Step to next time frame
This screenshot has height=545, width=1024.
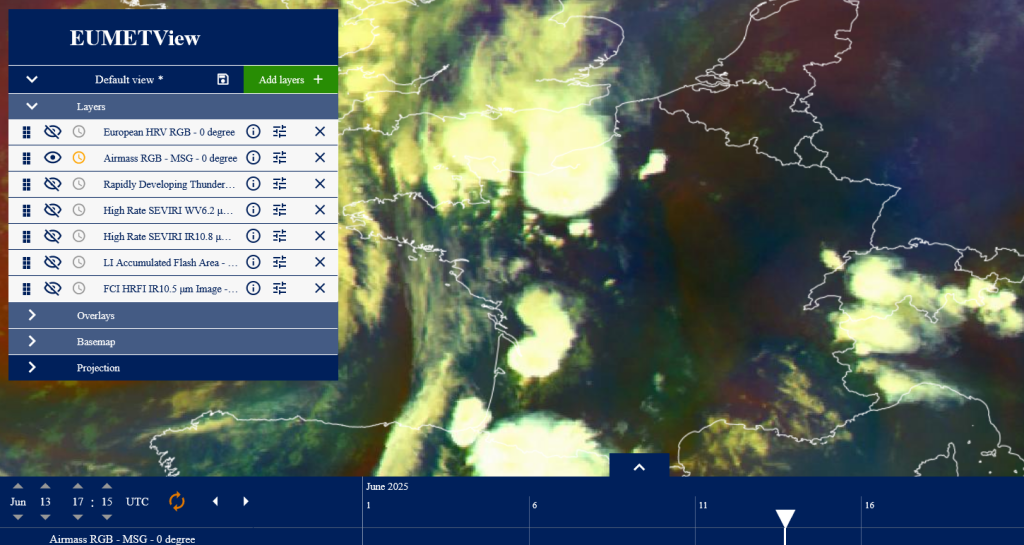[x=246, y=501]
